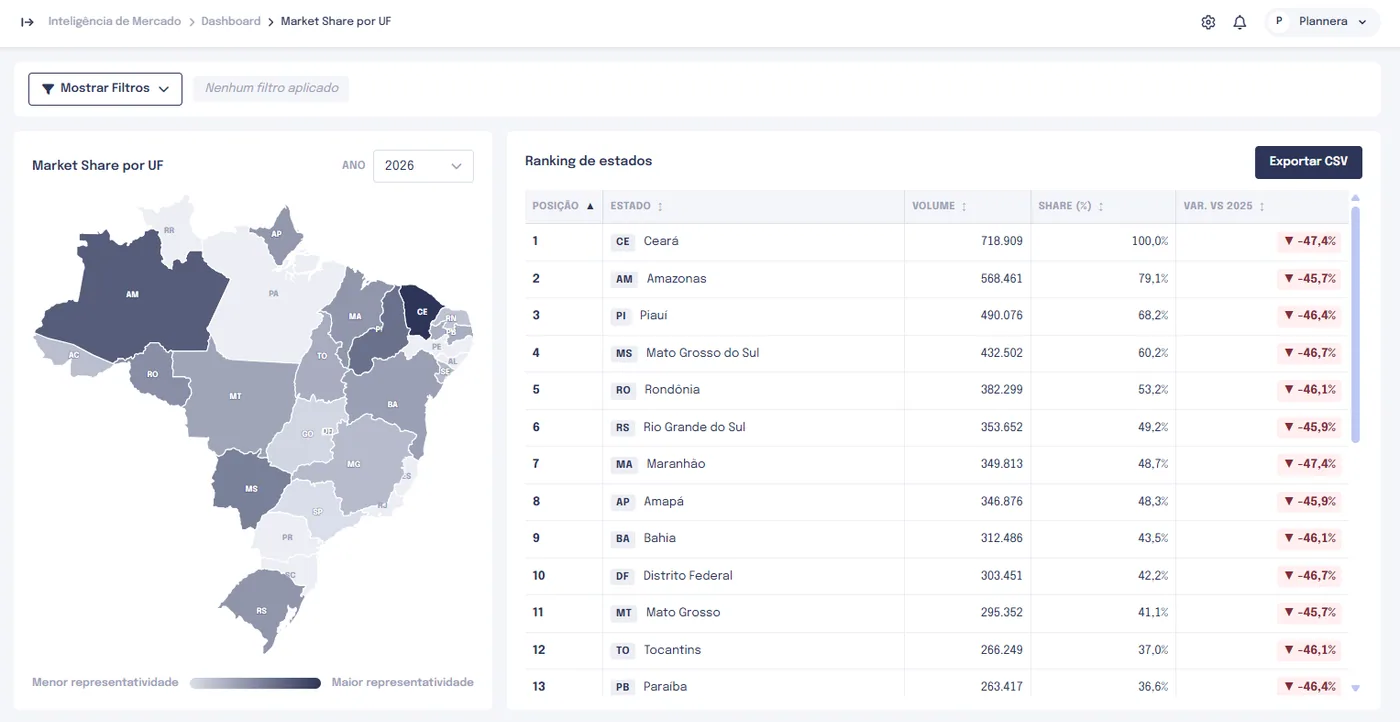Click the AM state badge for Amazonas
The image size is (1400, 722).
tap(624, 279)
